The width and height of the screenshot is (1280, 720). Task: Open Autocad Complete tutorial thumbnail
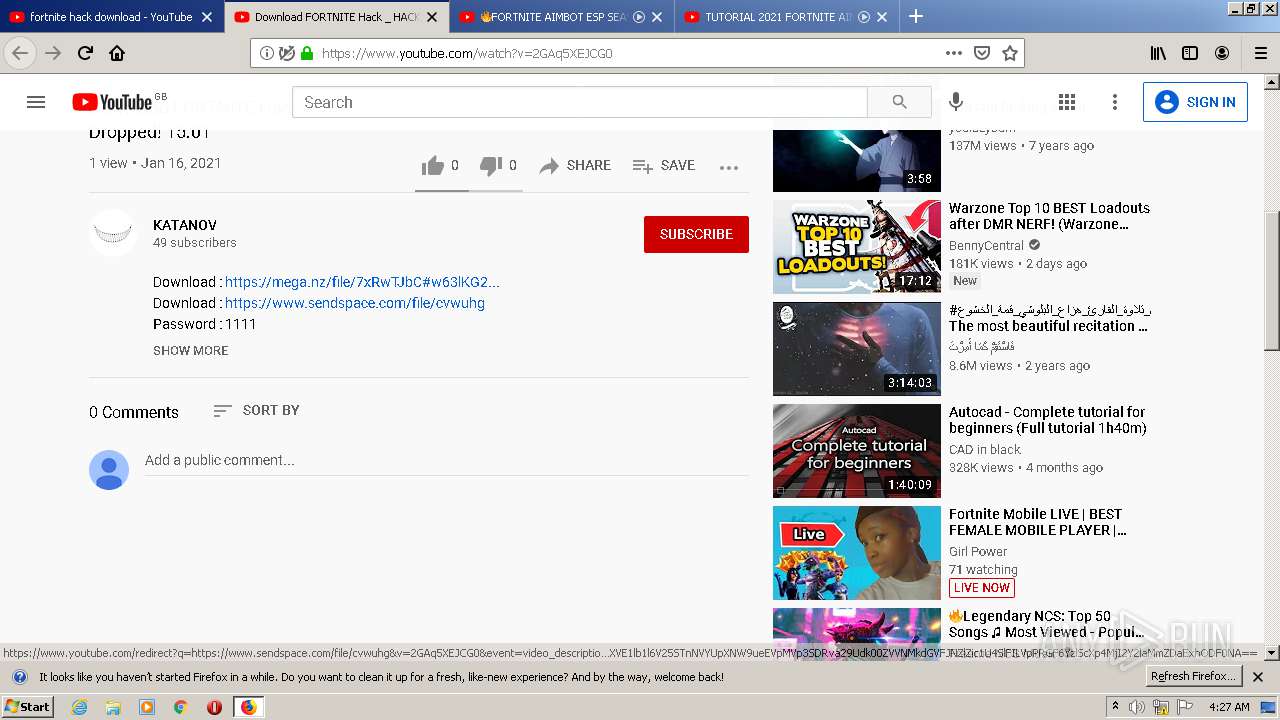tap(857, 450)
